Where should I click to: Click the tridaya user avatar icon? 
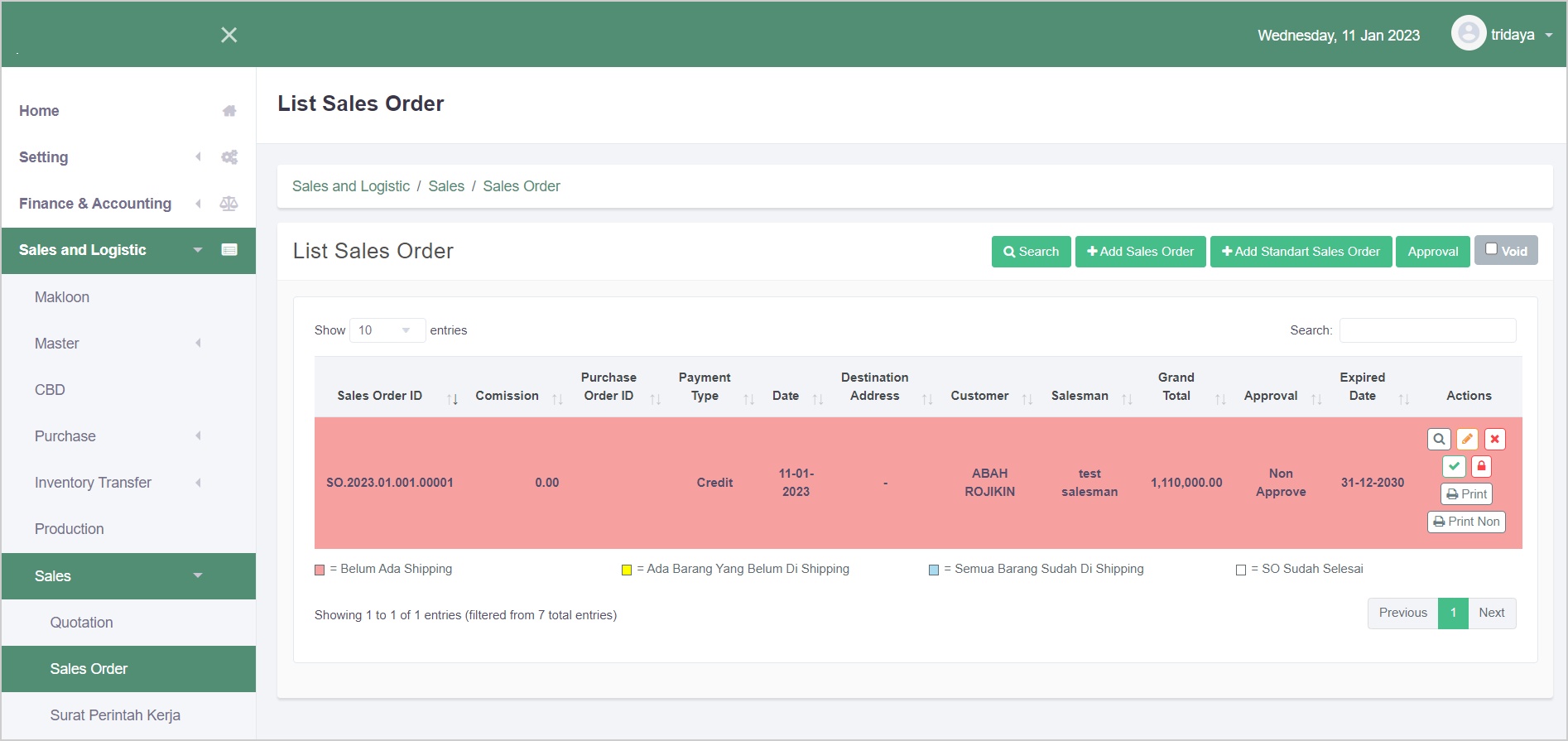(1468, 33)
